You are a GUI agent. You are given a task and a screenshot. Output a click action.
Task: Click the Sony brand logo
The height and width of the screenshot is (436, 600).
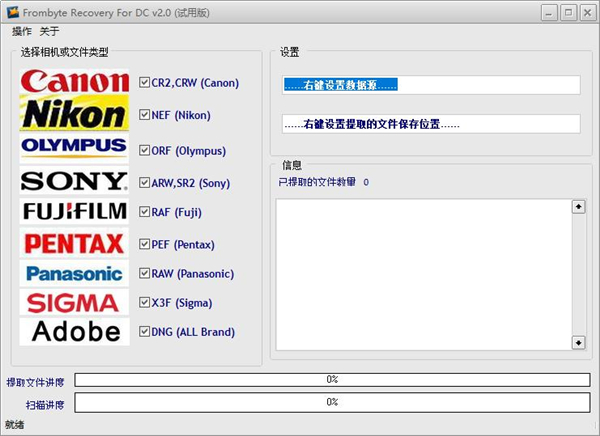point(75,181)
